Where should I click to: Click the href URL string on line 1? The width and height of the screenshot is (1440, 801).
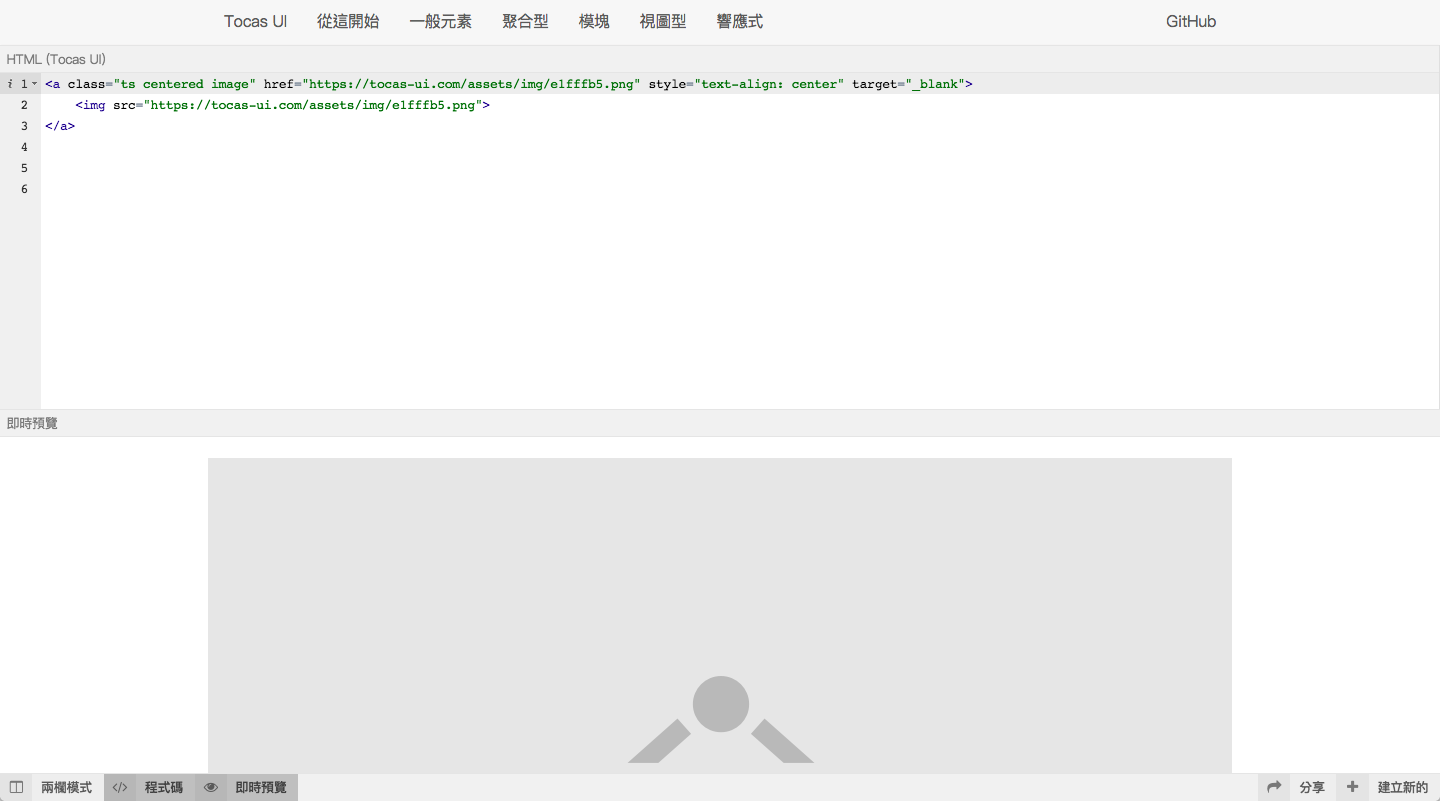point(471,84)
